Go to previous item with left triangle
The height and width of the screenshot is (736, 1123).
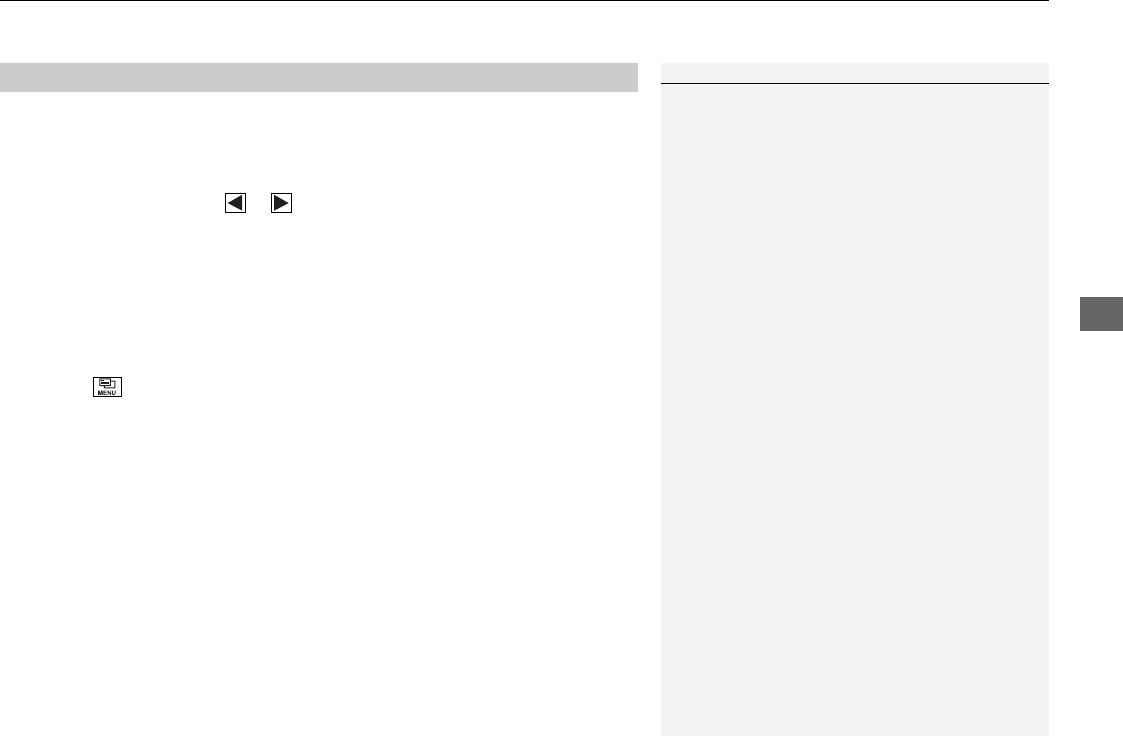[x=236, y=203]
